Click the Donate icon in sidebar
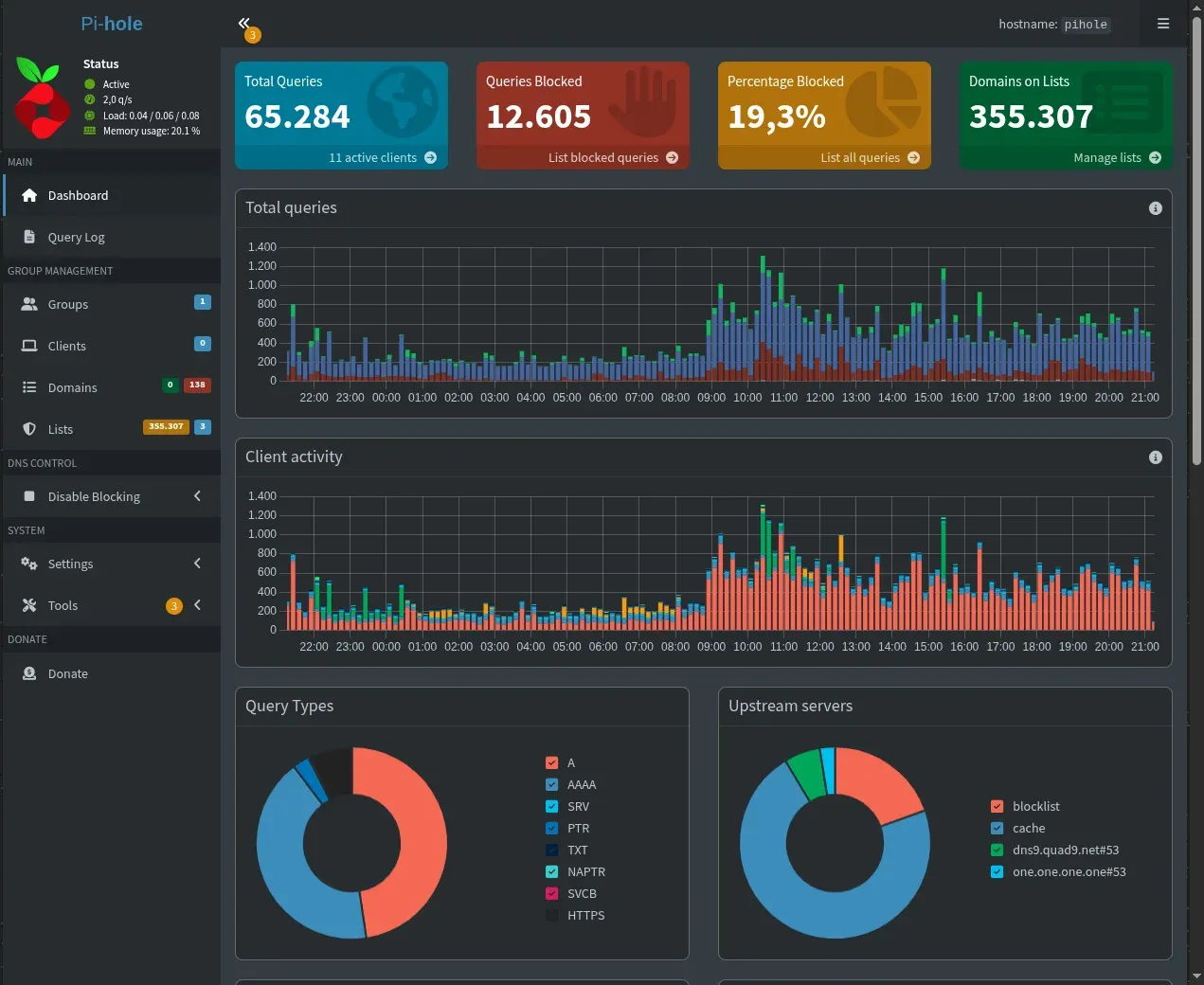The height and width of the screenshot is (985, 1204). coord(29,673)
